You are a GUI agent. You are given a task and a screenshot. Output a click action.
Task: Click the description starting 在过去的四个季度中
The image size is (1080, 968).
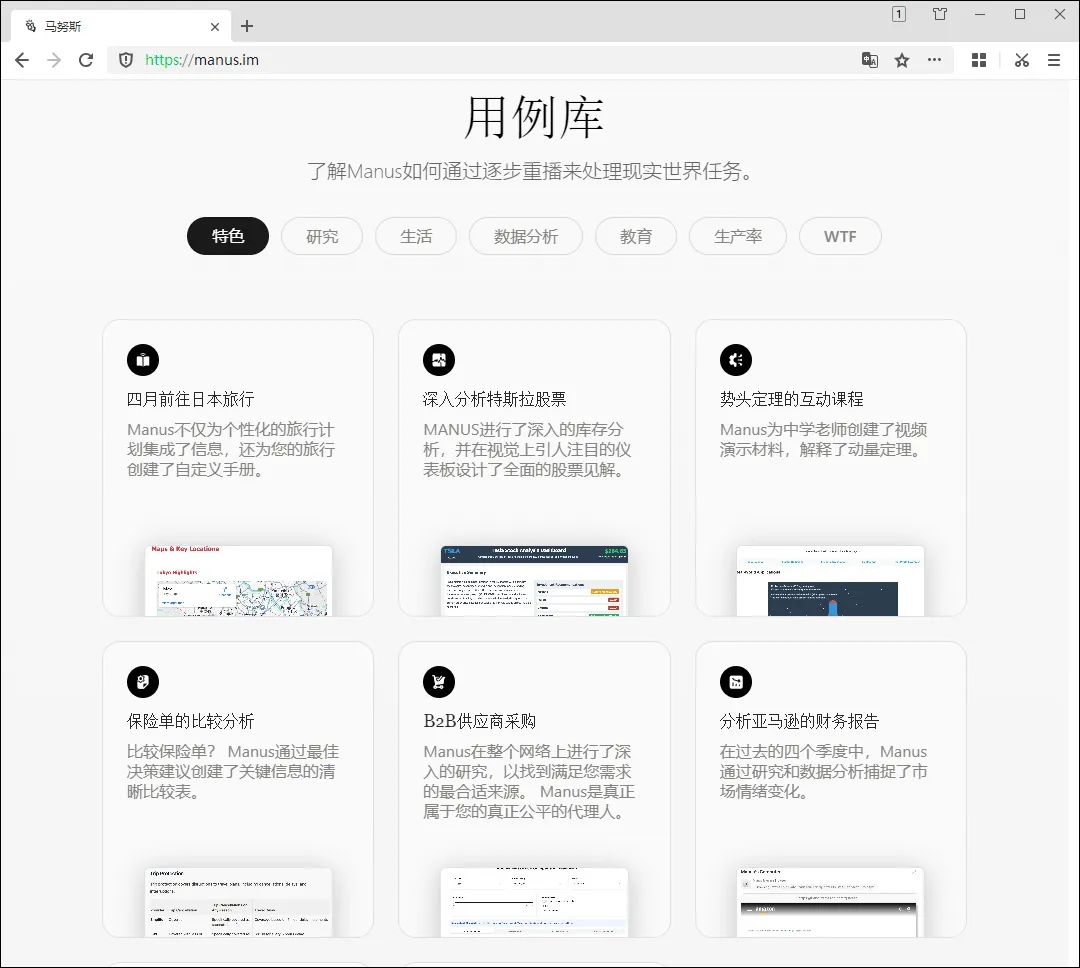(x=824, y=772)
